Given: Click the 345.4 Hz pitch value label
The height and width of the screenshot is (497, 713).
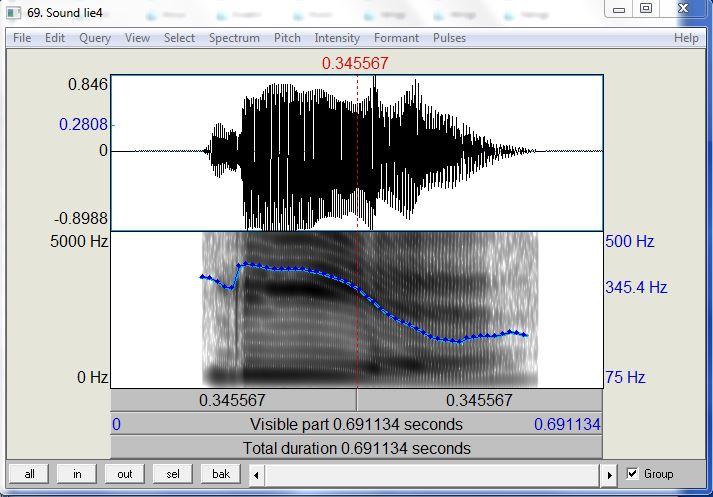Looking at the screenshot, I should [636, 287].
